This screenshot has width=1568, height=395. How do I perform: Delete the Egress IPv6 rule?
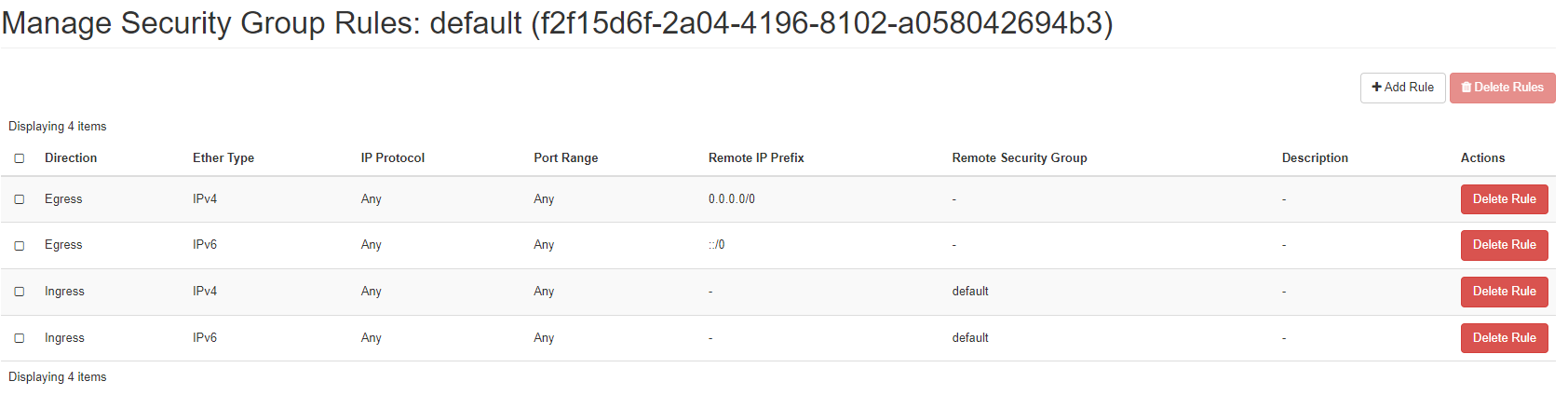click(1504, 245)
